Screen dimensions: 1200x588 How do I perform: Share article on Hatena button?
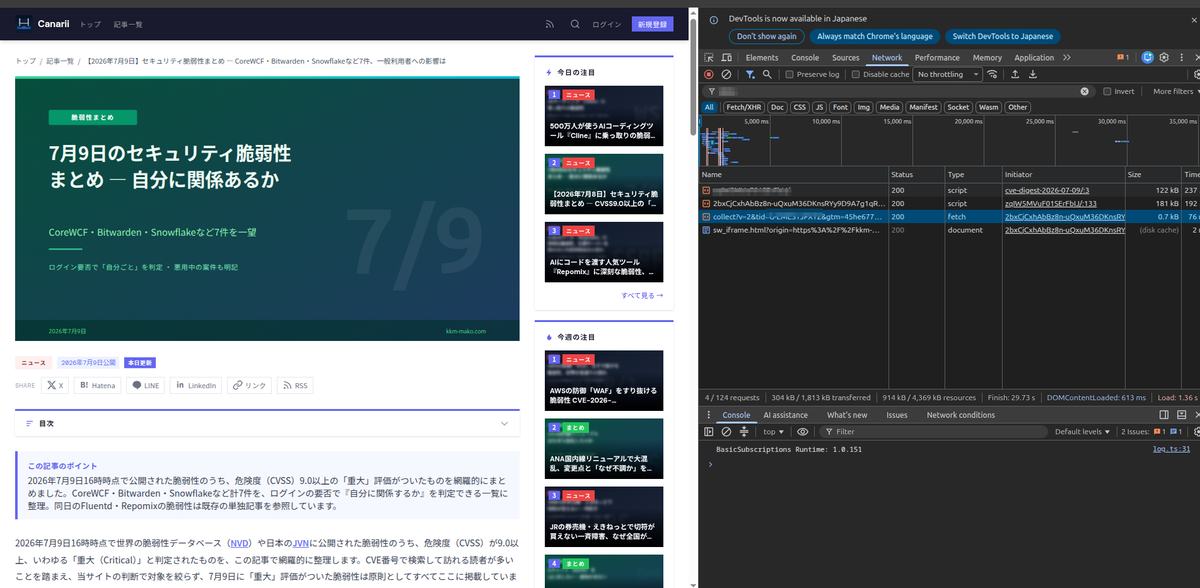pyautogui.click(x=98, y=385)
